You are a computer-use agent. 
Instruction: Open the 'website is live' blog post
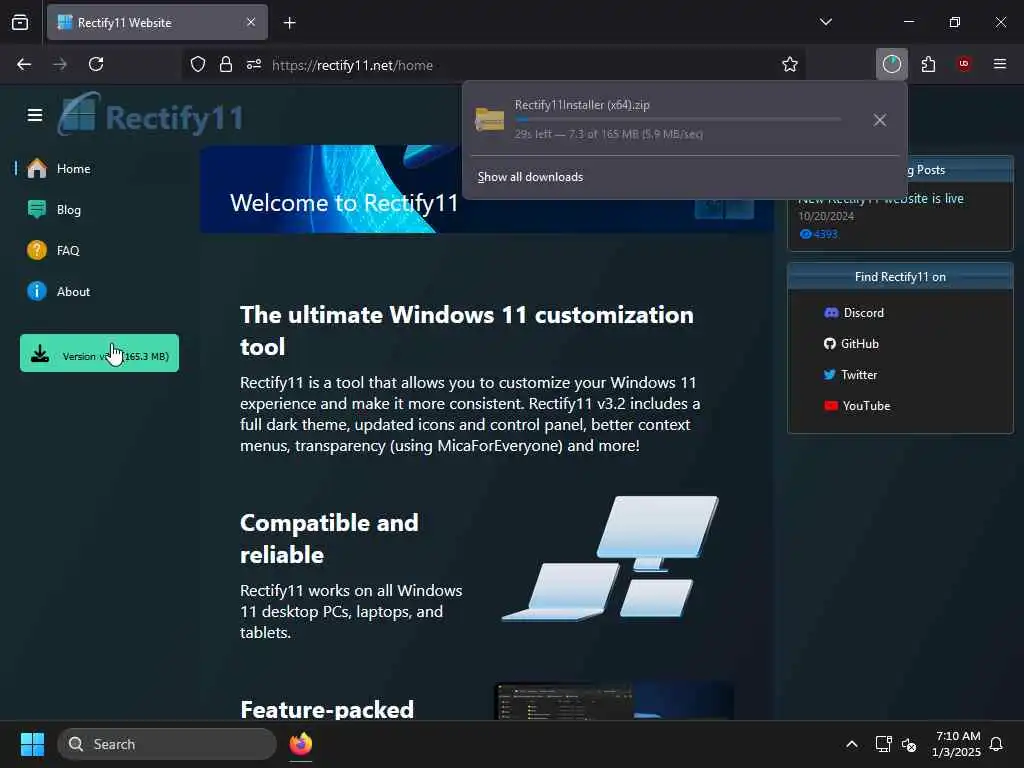tap(880, 199)
